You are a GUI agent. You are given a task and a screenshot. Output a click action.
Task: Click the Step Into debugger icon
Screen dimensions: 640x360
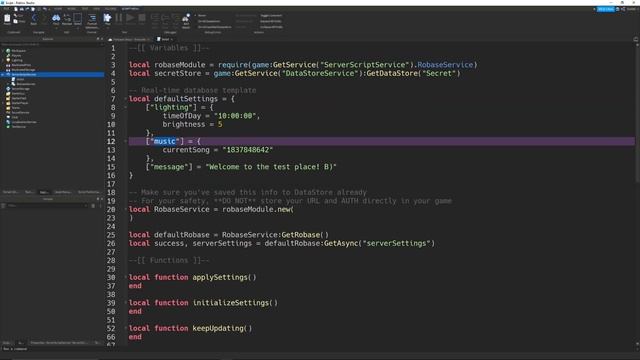pos(155,19)
